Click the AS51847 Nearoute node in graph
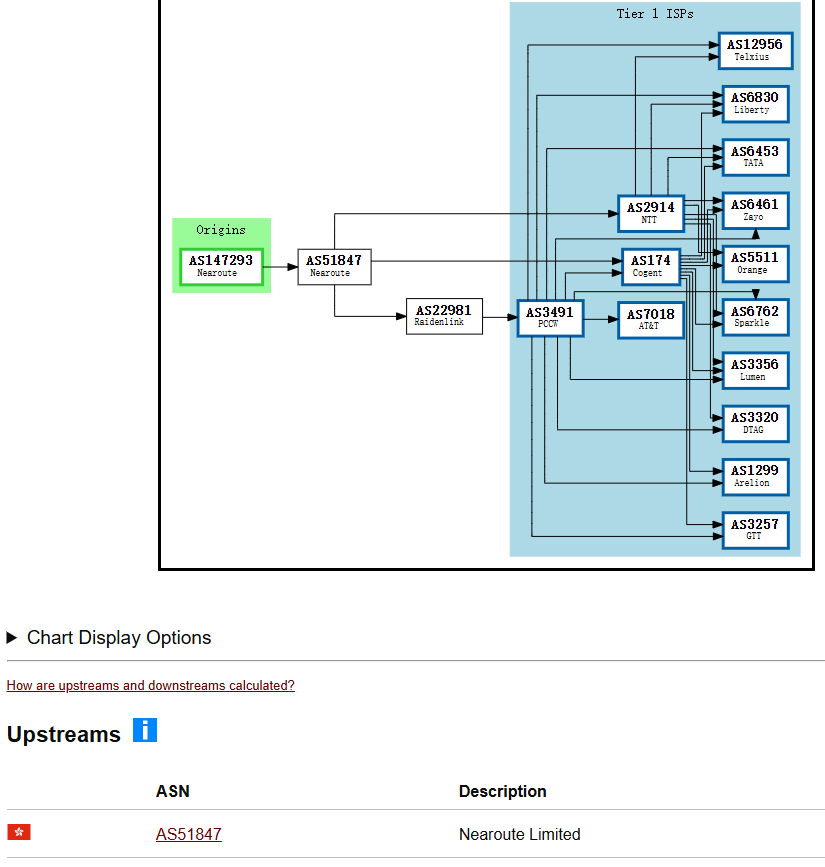The height and width of the screenshot is (867, 825). click(x=334, y=265)
